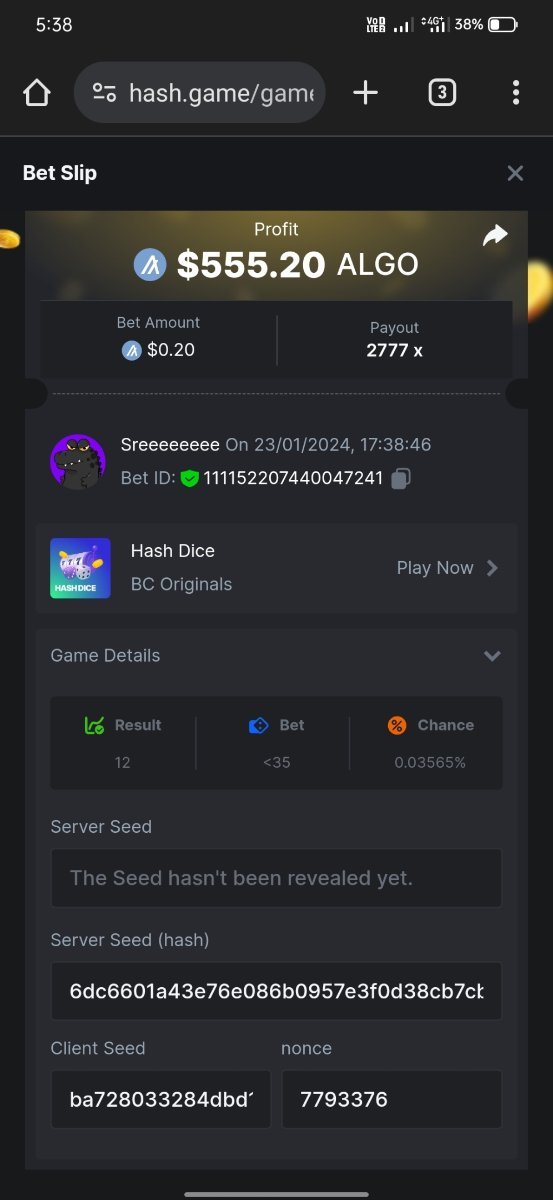
Task: Select the Client Seed field
Action: (x=161, y=1099)
